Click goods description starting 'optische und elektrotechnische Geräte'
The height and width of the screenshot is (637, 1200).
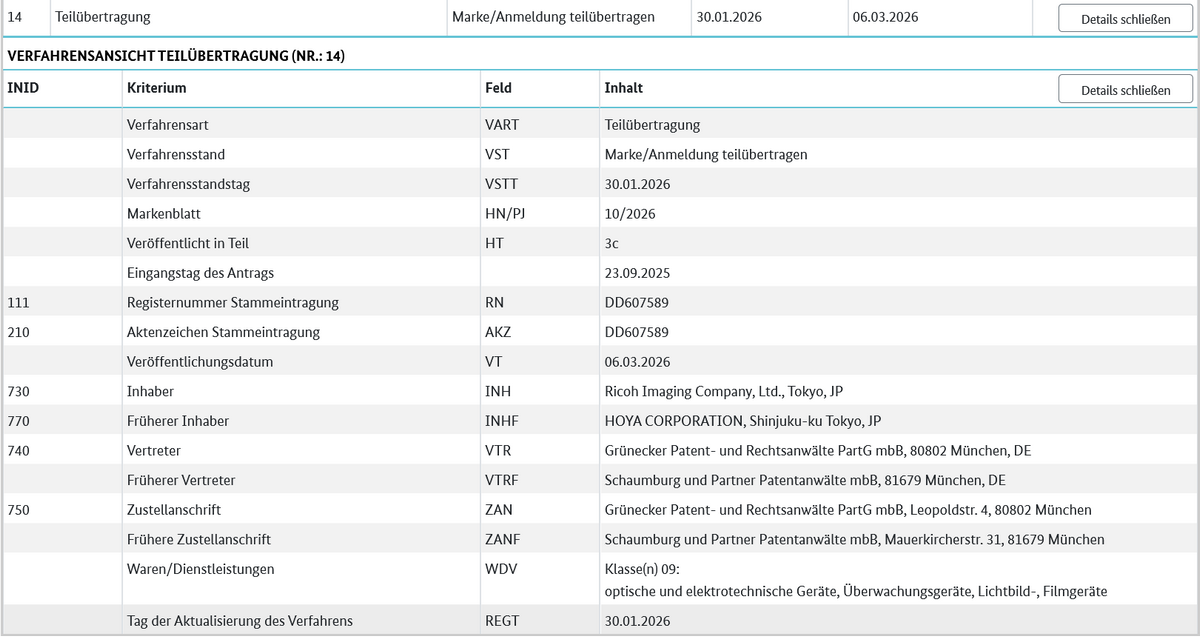pyautogui.click(x=856, y=591)
